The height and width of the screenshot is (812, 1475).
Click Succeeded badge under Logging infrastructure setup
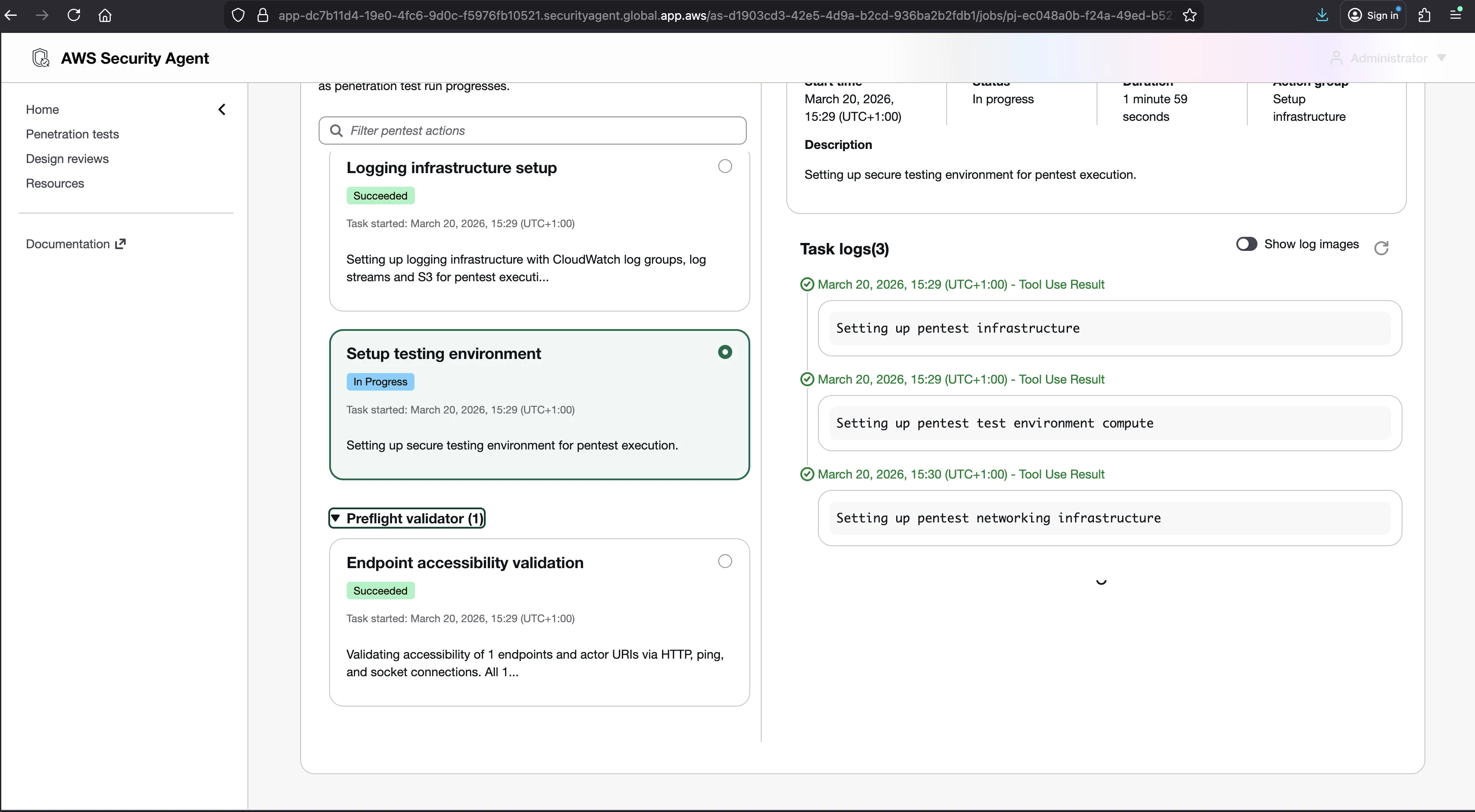pyautogui.click(x=380, y=196)
